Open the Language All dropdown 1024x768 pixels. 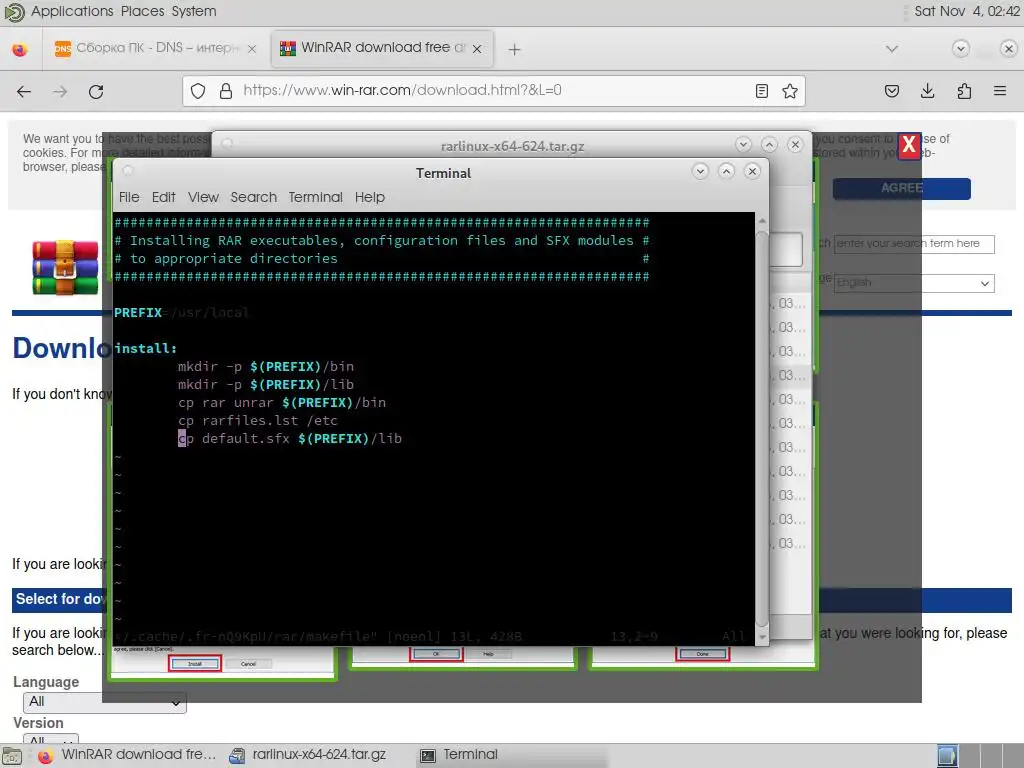[104, 702]
